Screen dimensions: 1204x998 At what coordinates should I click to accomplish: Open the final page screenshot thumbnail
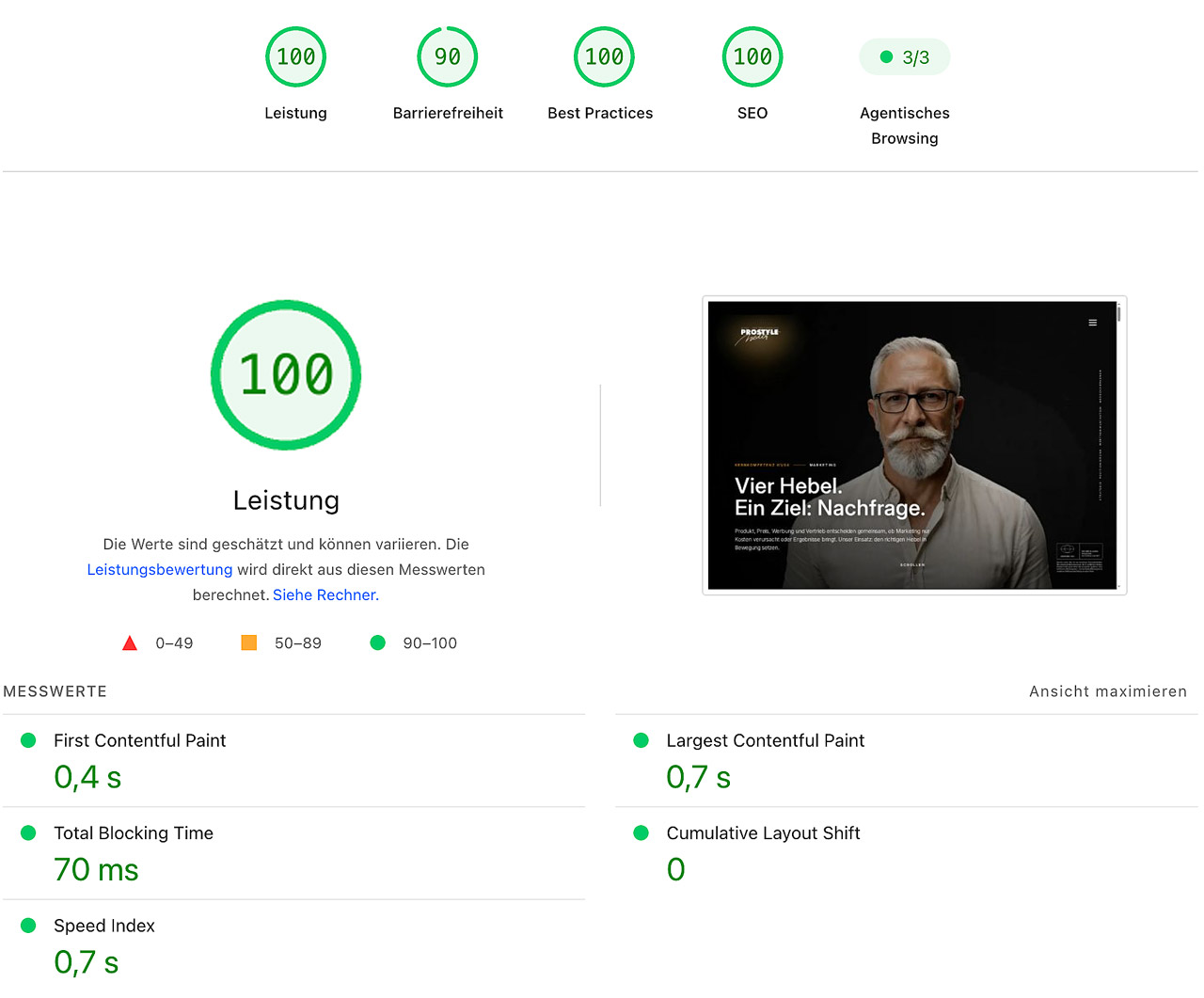914,446
